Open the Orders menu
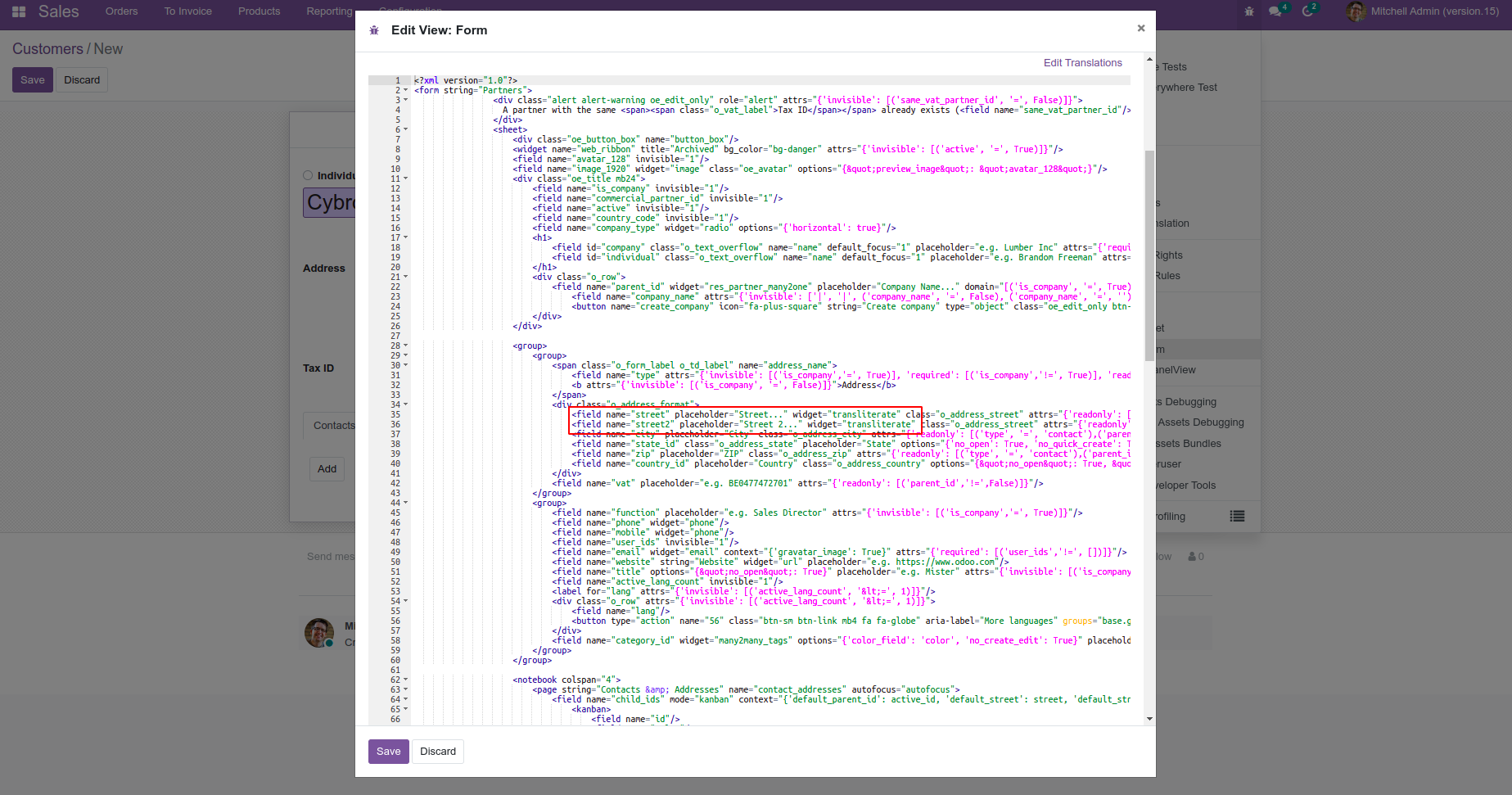This screenshot has width=1512, height=795. pyautogui.click(x=121, y=11)
